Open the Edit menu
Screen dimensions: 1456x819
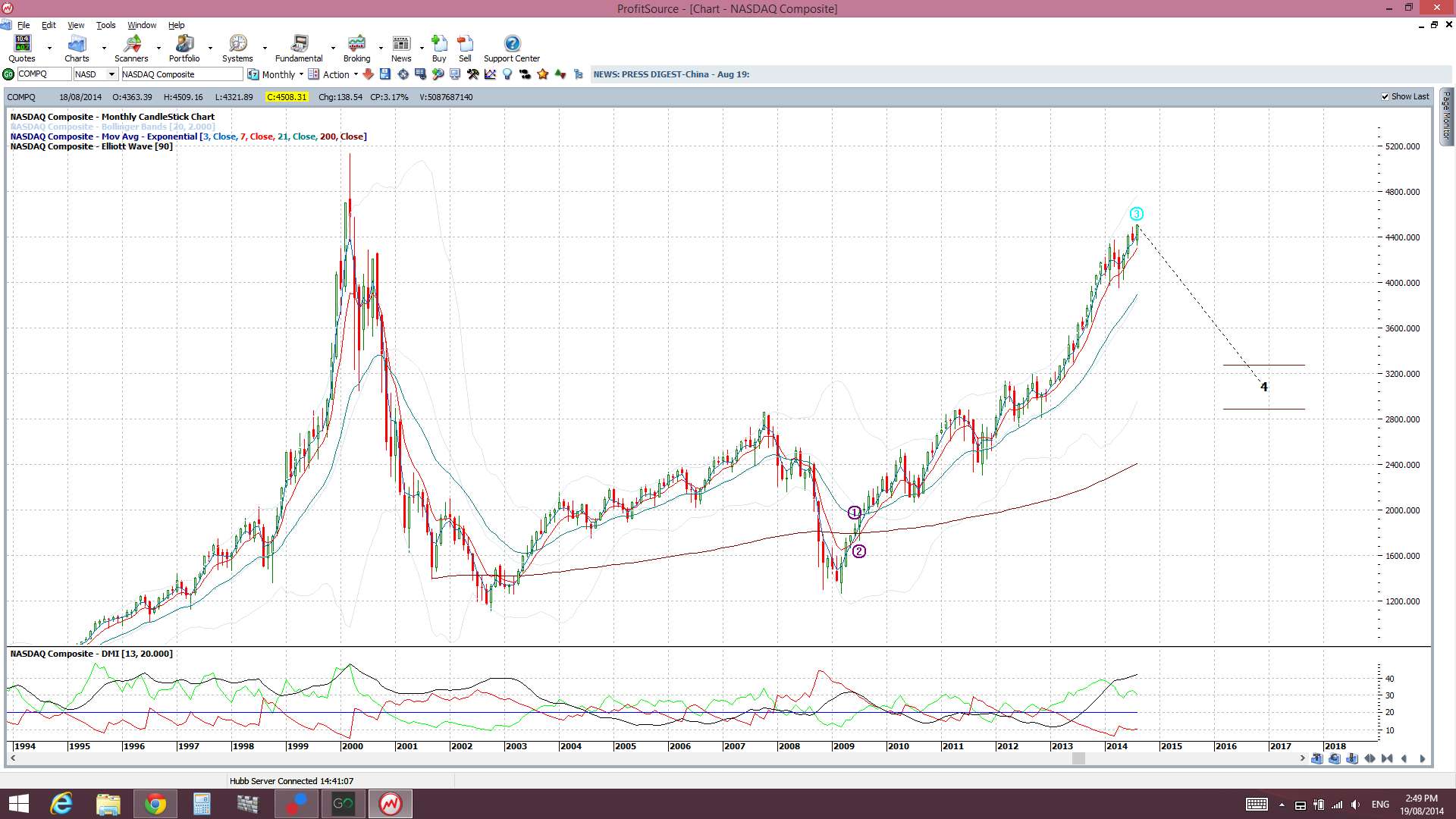49,25
